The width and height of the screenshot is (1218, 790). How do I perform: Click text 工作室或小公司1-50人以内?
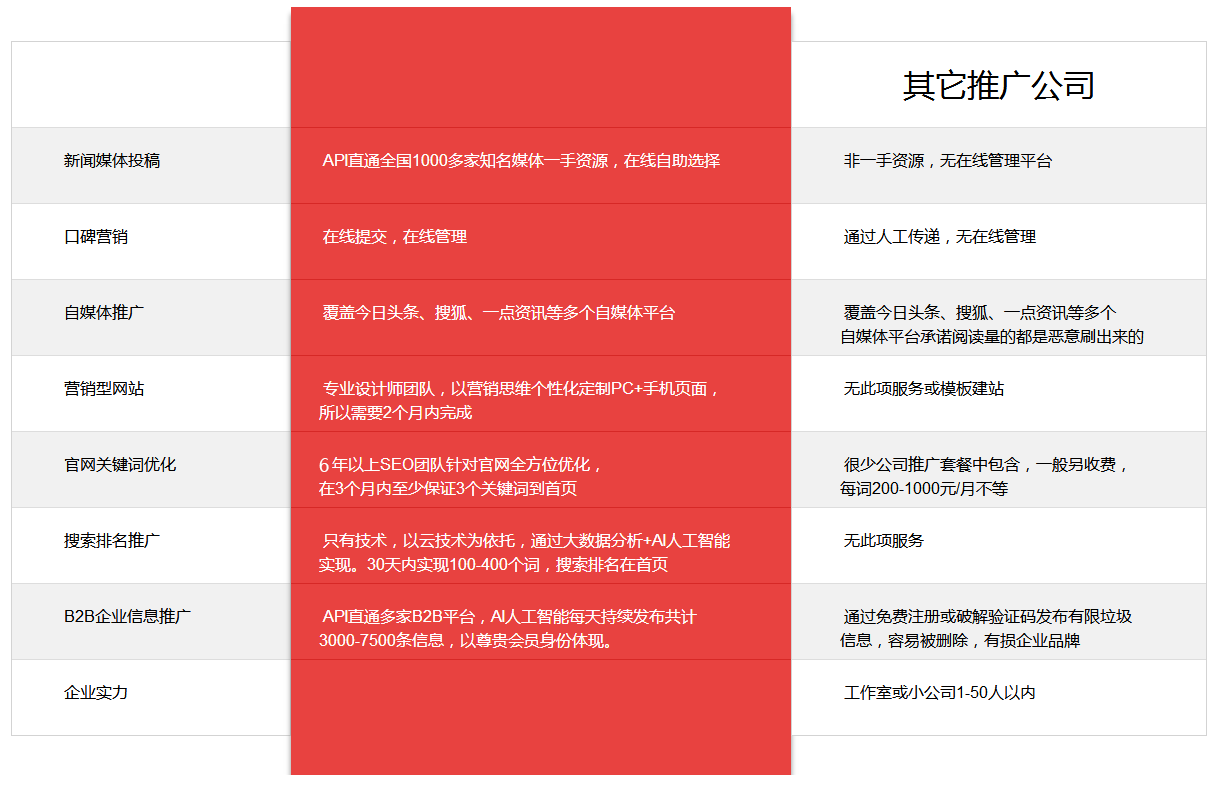coord(940,693)
